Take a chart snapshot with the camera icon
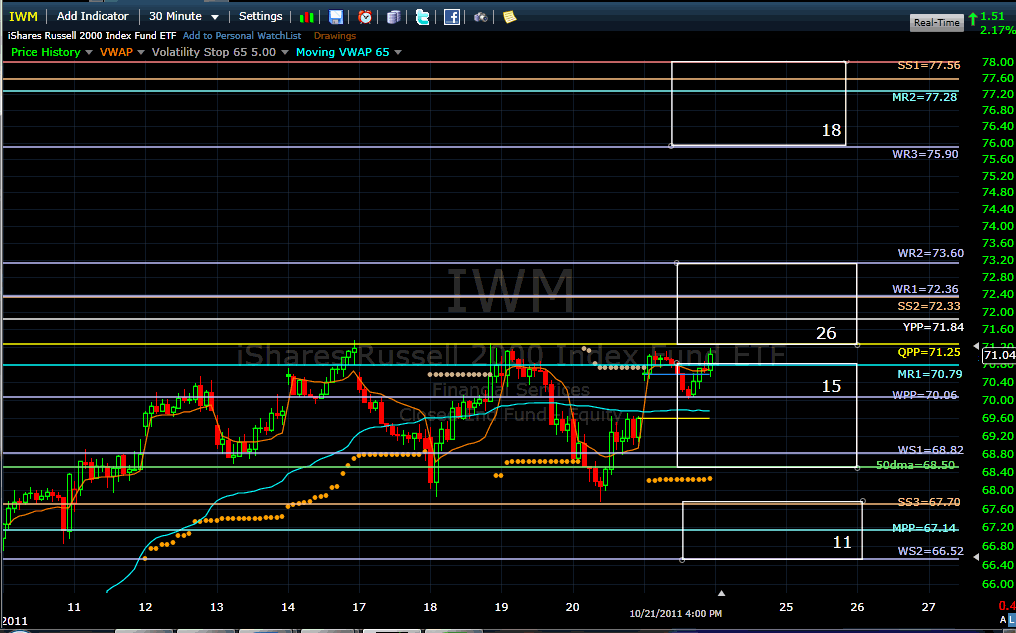This screenshot has width=1016, height=633. [480, 17]
